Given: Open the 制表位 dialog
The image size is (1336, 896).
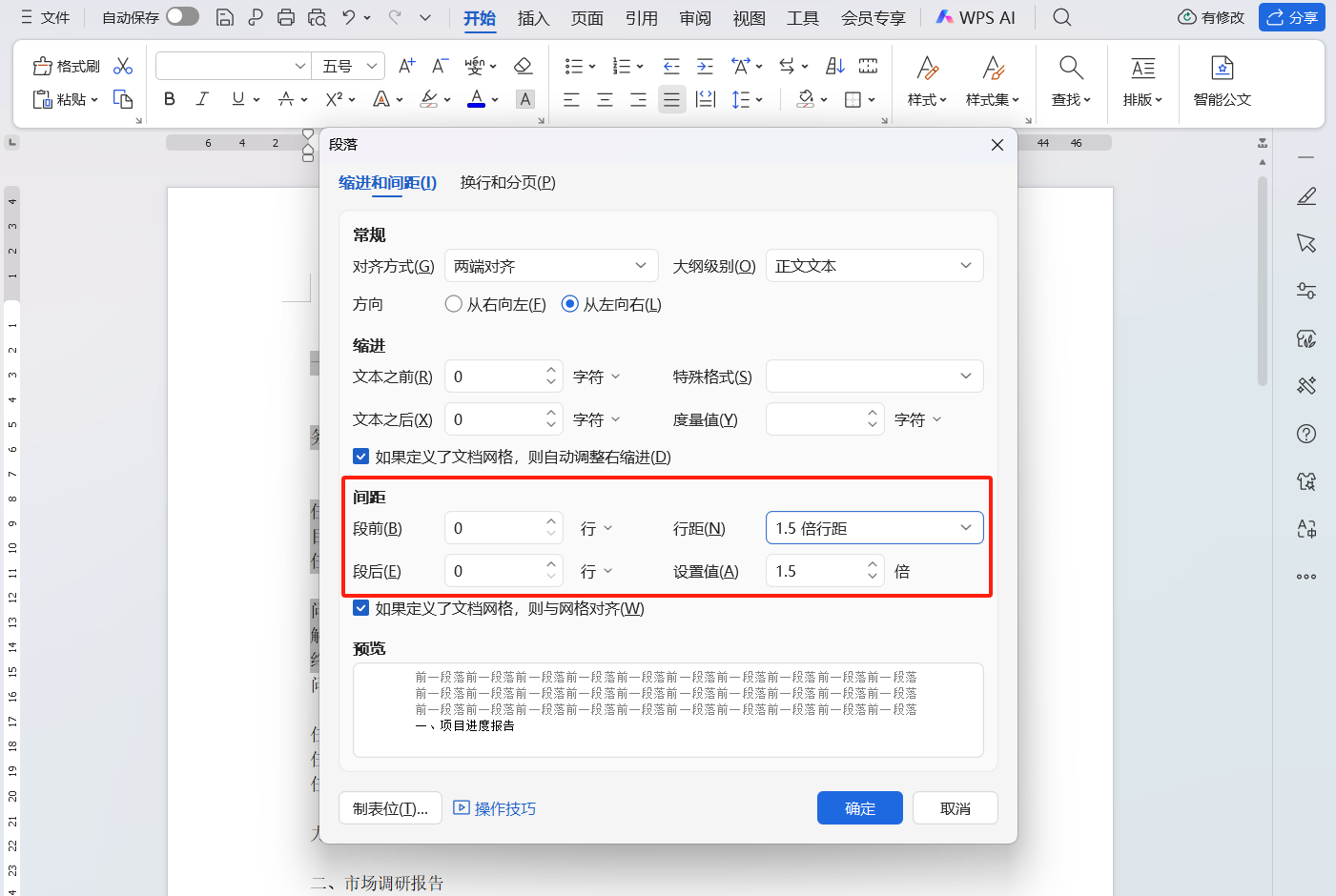Looking at the screenshot, I should 390,807.
